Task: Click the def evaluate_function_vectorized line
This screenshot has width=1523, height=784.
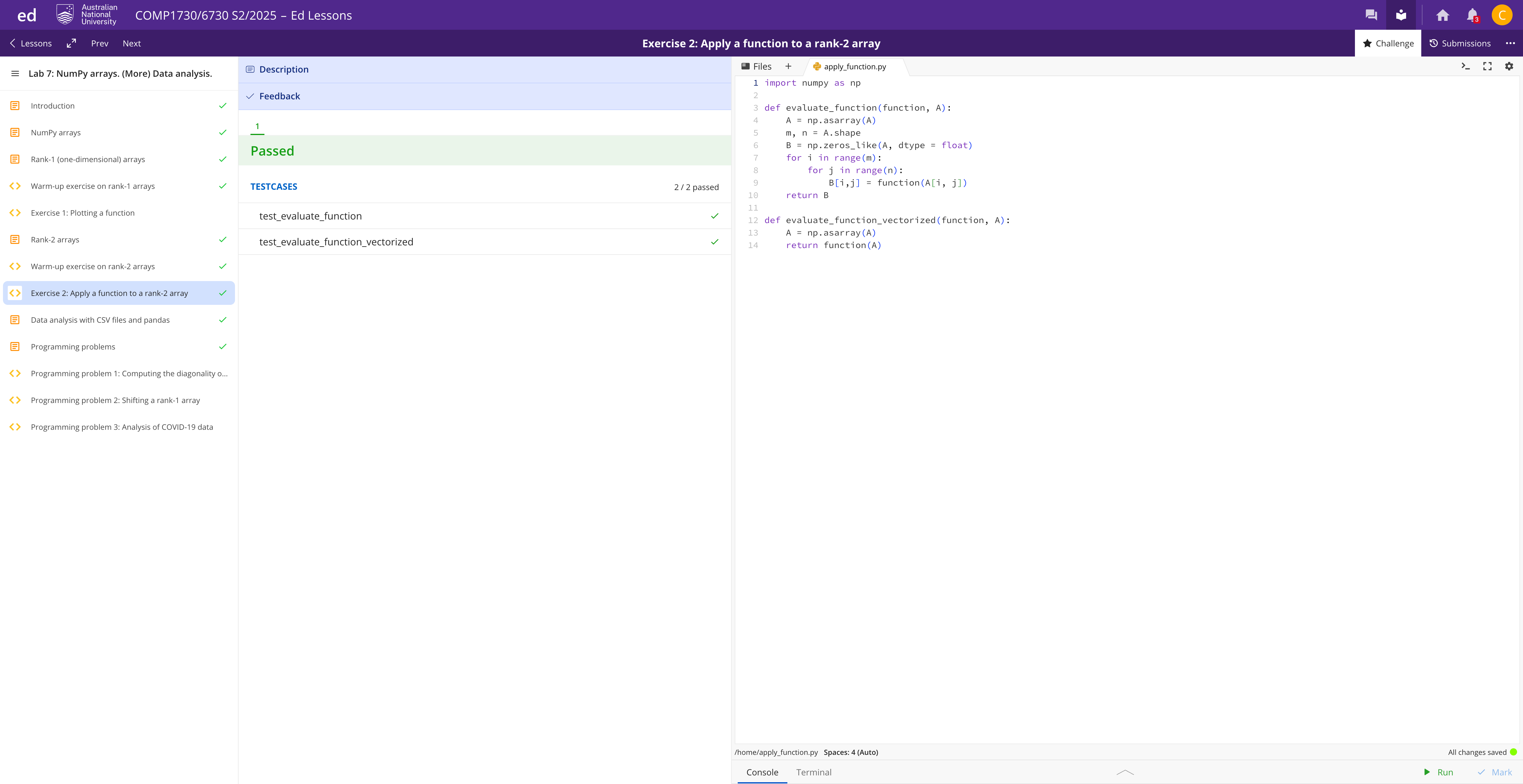Action: click(x=887, y=220)
